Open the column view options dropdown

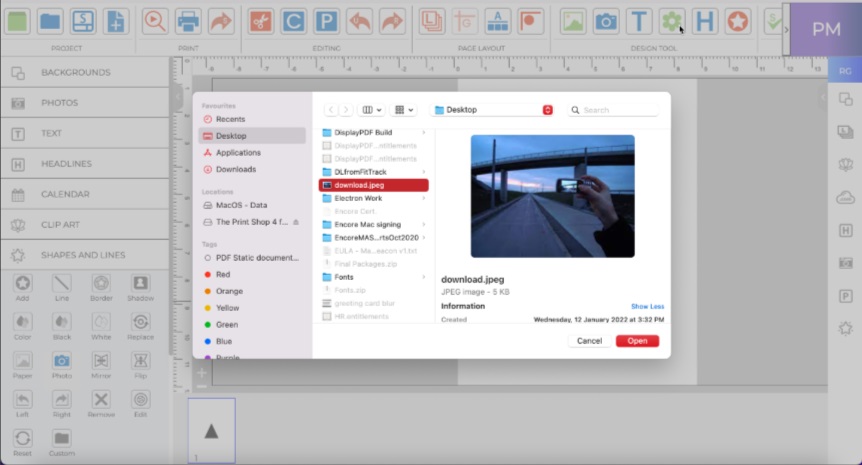[x=372, y=110]
